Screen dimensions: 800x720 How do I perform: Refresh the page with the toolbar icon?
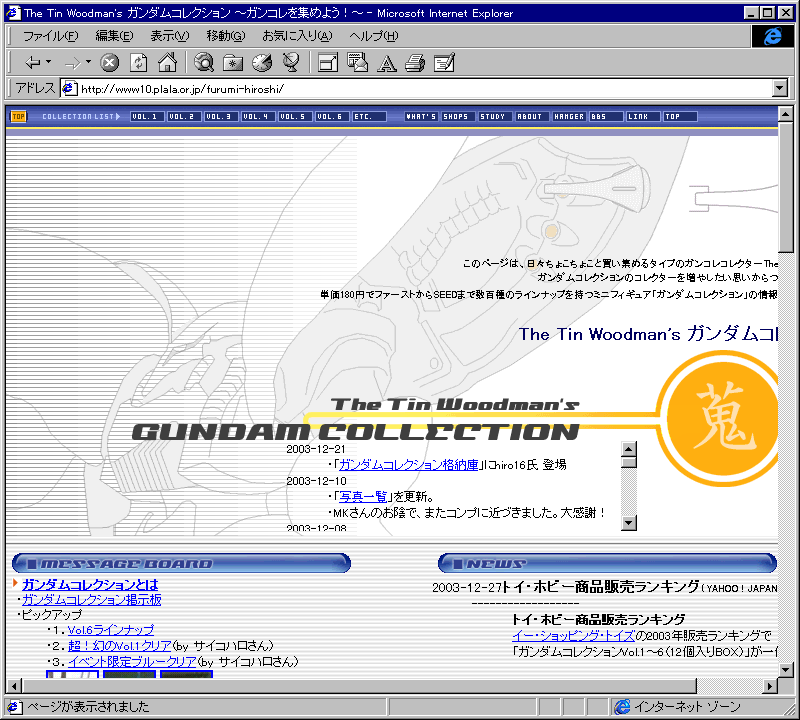point(138,63)
